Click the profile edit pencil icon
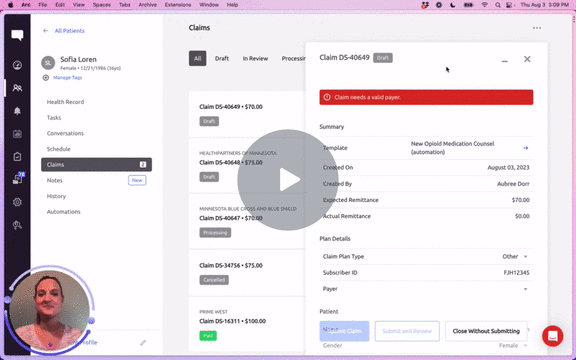The height and width of the screenshot is (360, 576). click(x=143, y=343)
